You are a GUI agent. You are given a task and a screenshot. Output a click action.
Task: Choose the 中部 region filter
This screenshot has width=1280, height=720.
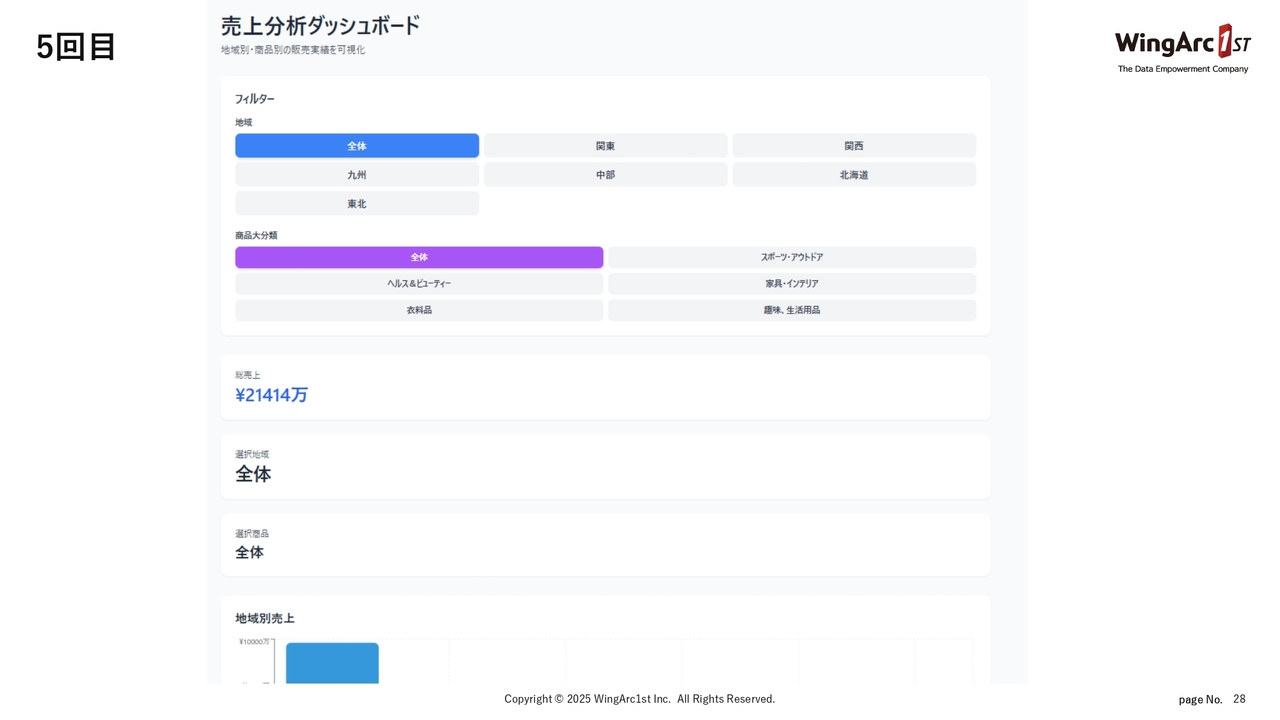(605, 175)
